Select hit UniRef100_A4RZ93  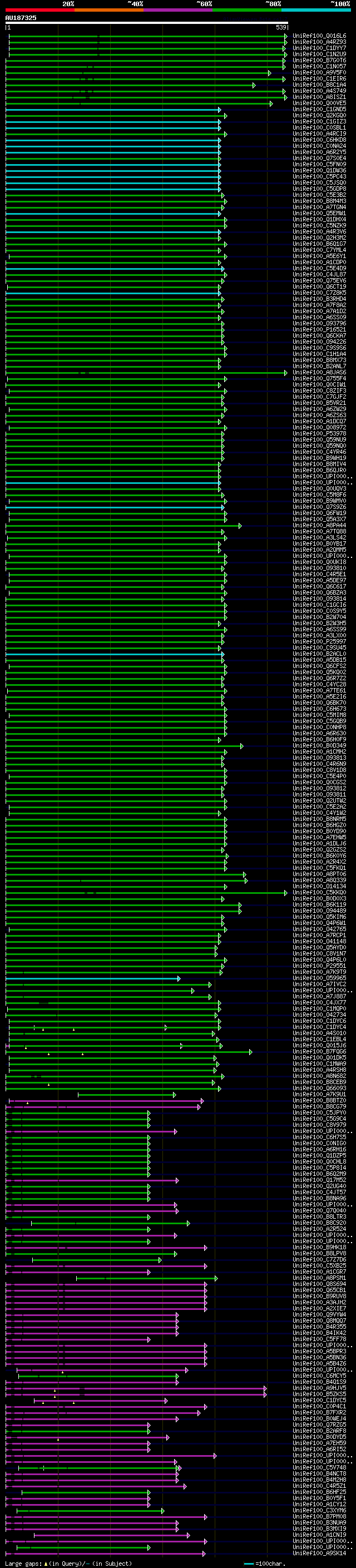coord(319,42)
